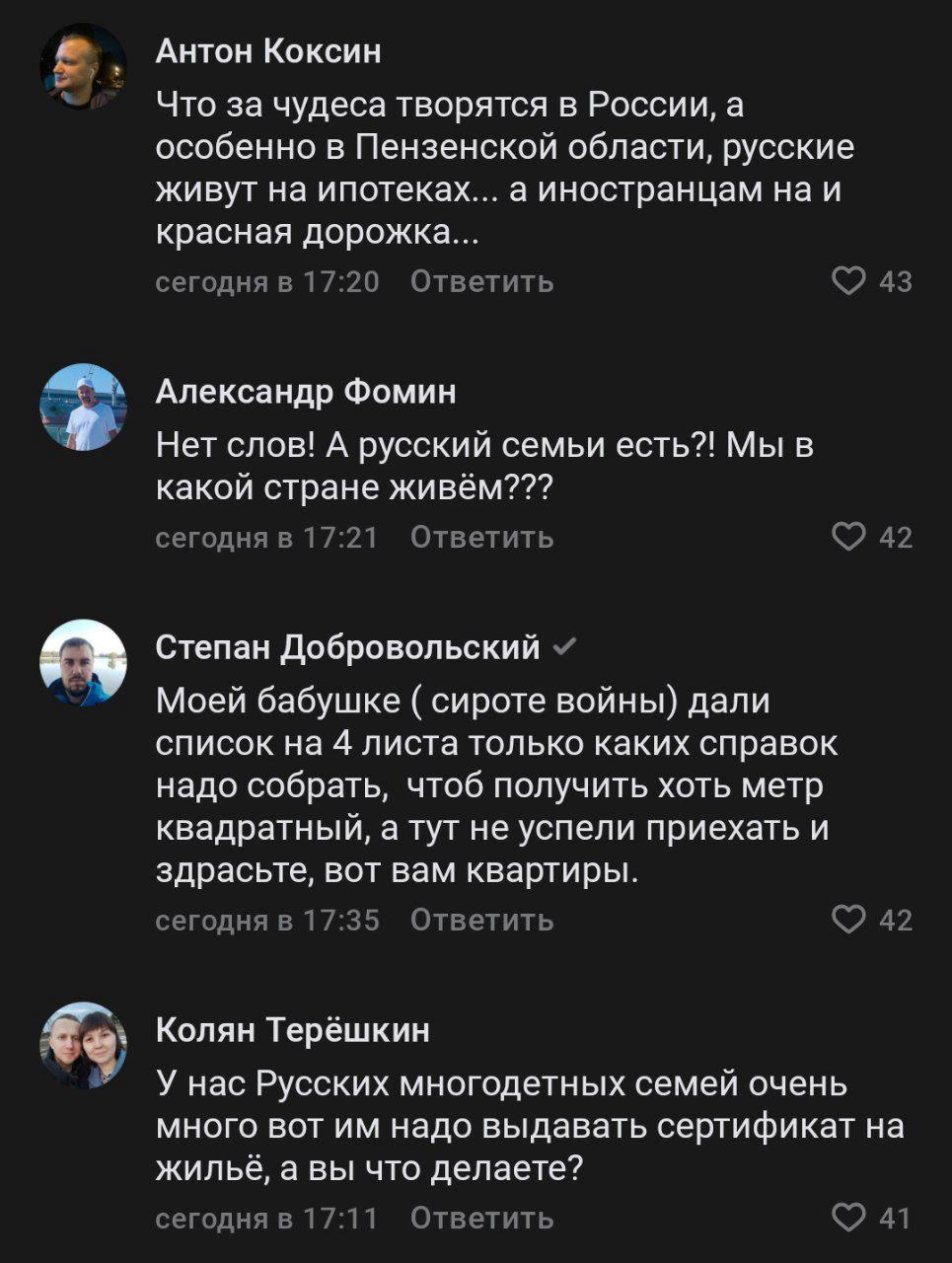The image size is (952, 1263).
Task: Reply to Антон Коксин's comment
Action: coord(481,282)
